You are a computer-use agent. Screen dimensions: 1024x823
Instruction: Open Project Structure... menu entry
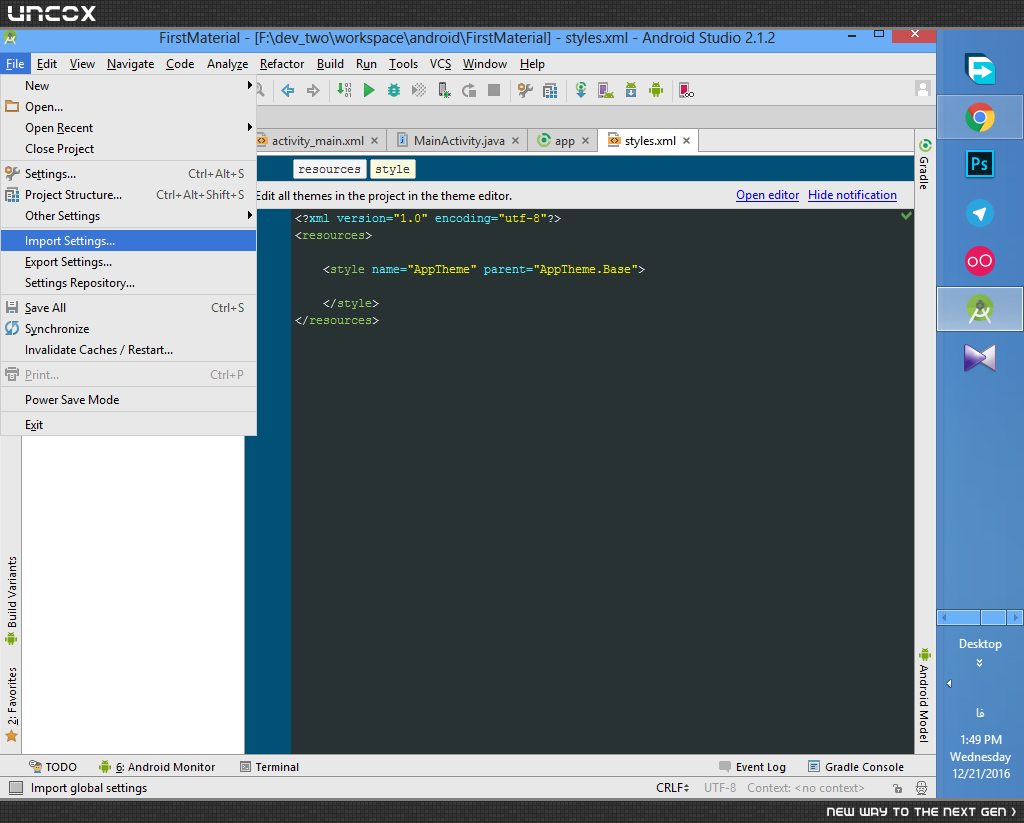point(129,195)
